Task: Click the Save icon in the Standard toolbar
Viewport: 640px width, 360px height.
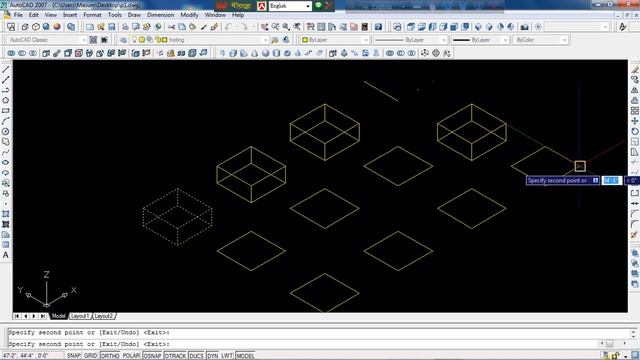Action: [111, 27]
